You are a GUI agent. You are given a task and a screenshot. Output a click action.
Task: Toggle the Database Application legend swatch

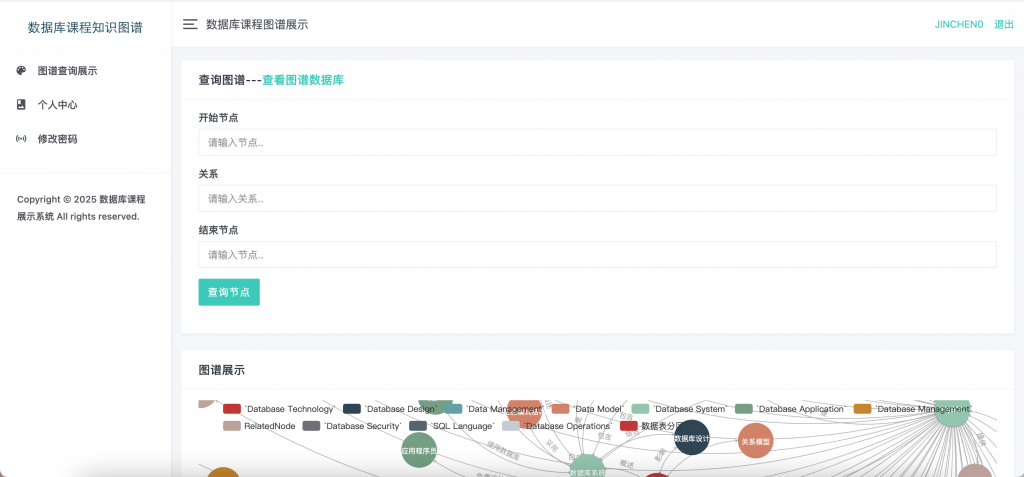click(744, 409)
